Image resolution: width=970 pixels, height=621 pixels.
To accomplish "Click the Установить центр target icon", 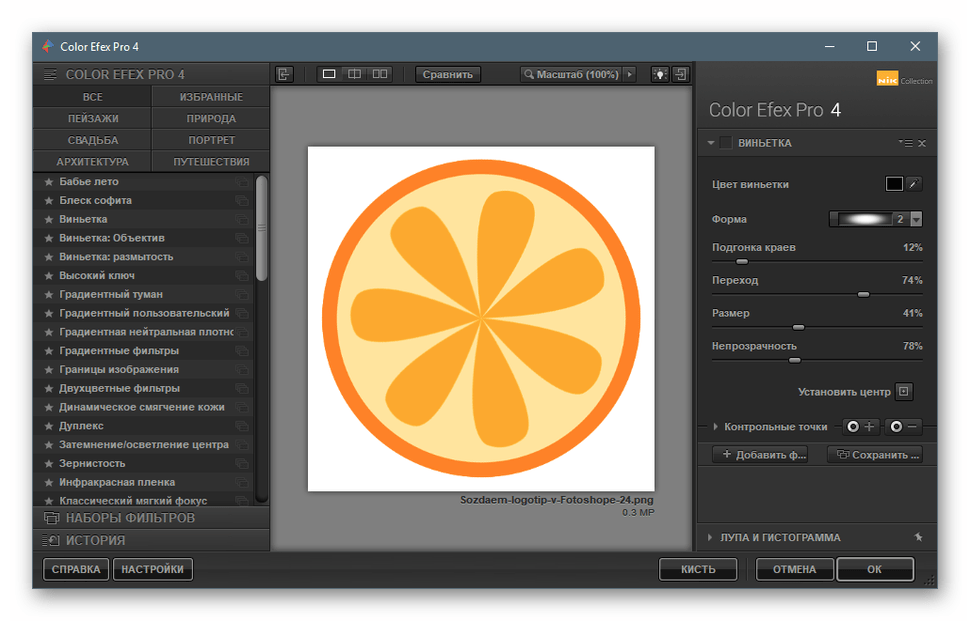I will coord(904,392).
